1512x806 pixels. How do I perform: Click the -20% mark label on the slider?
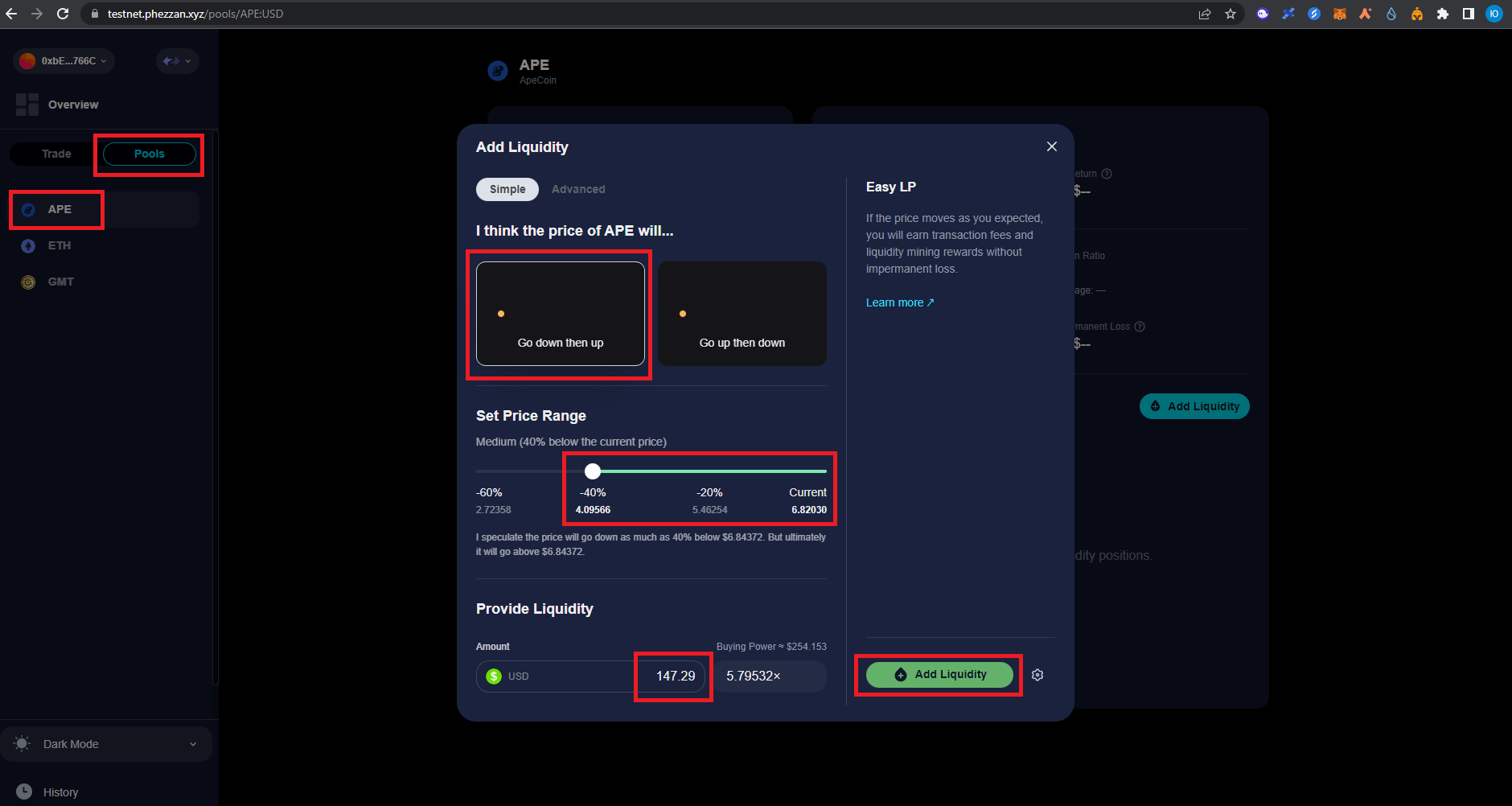tap(709, 492)
